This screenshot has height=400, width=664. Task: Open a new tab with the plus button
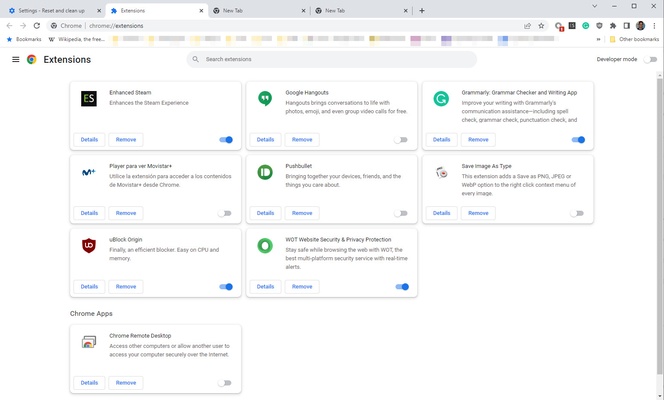click(422, 11)
